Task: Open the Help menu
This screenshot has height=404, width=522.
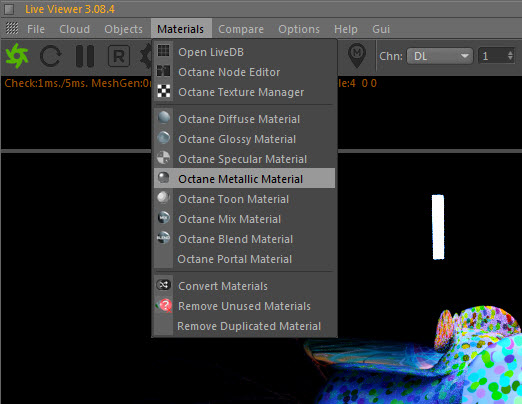Action: [x=346, y=29]
